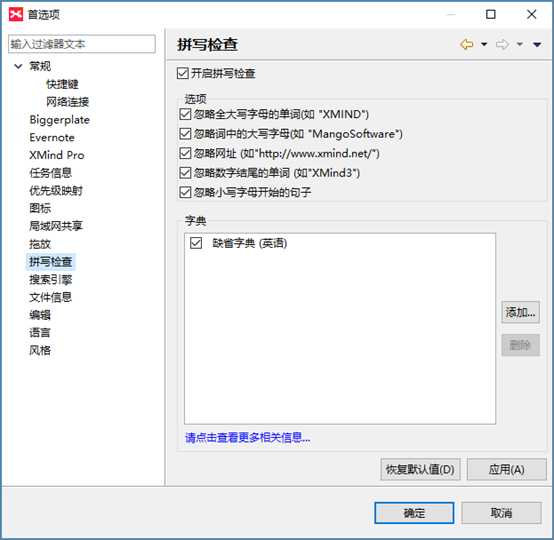Click the 输入过滤器文本 filter field

click(82, 44)
